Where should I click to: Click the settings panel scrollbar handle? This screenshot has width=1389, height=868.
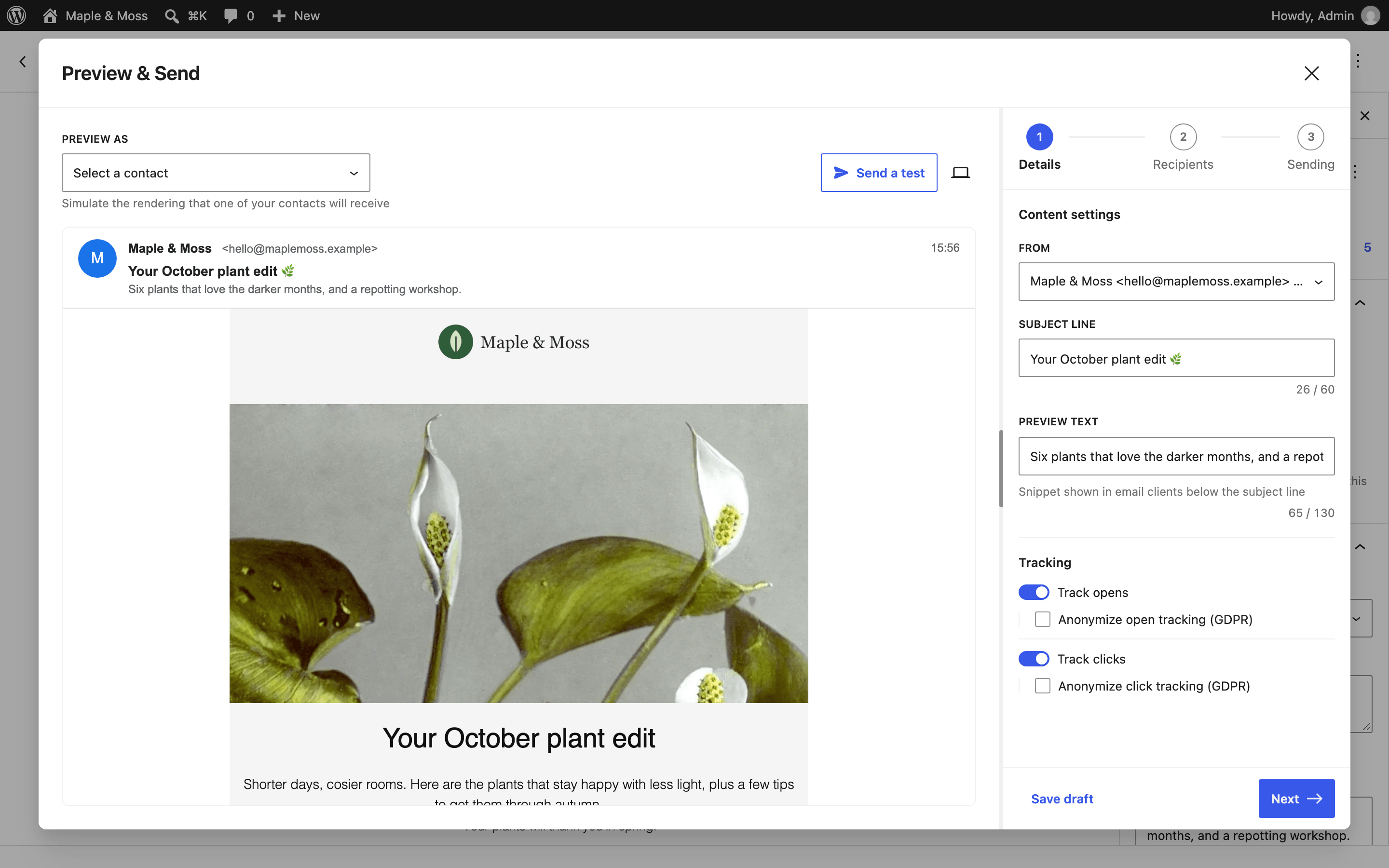click(1001, 468)
